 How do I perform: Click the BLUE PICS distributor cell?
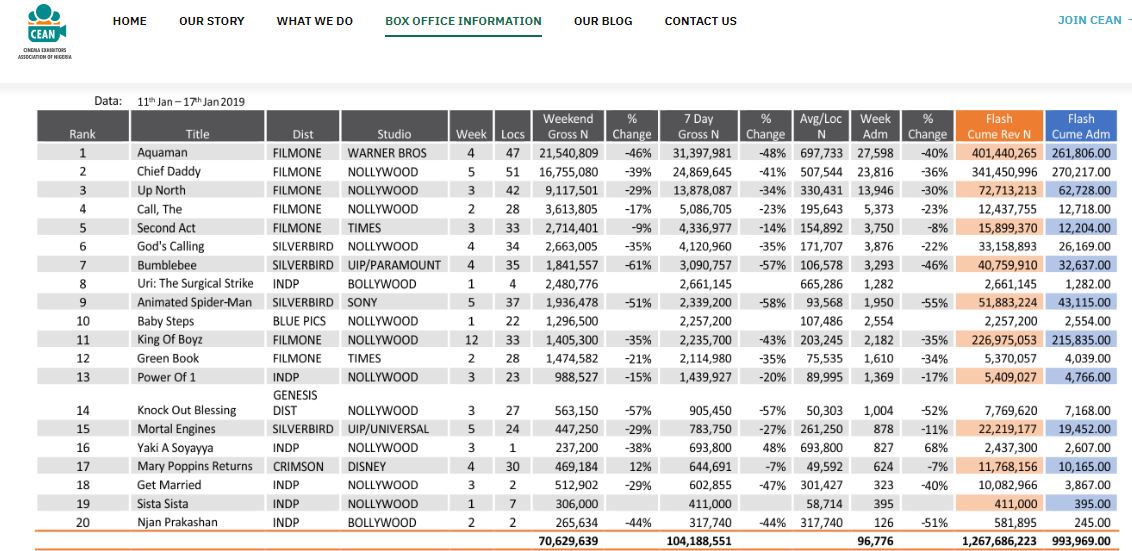tap(298, 321)
